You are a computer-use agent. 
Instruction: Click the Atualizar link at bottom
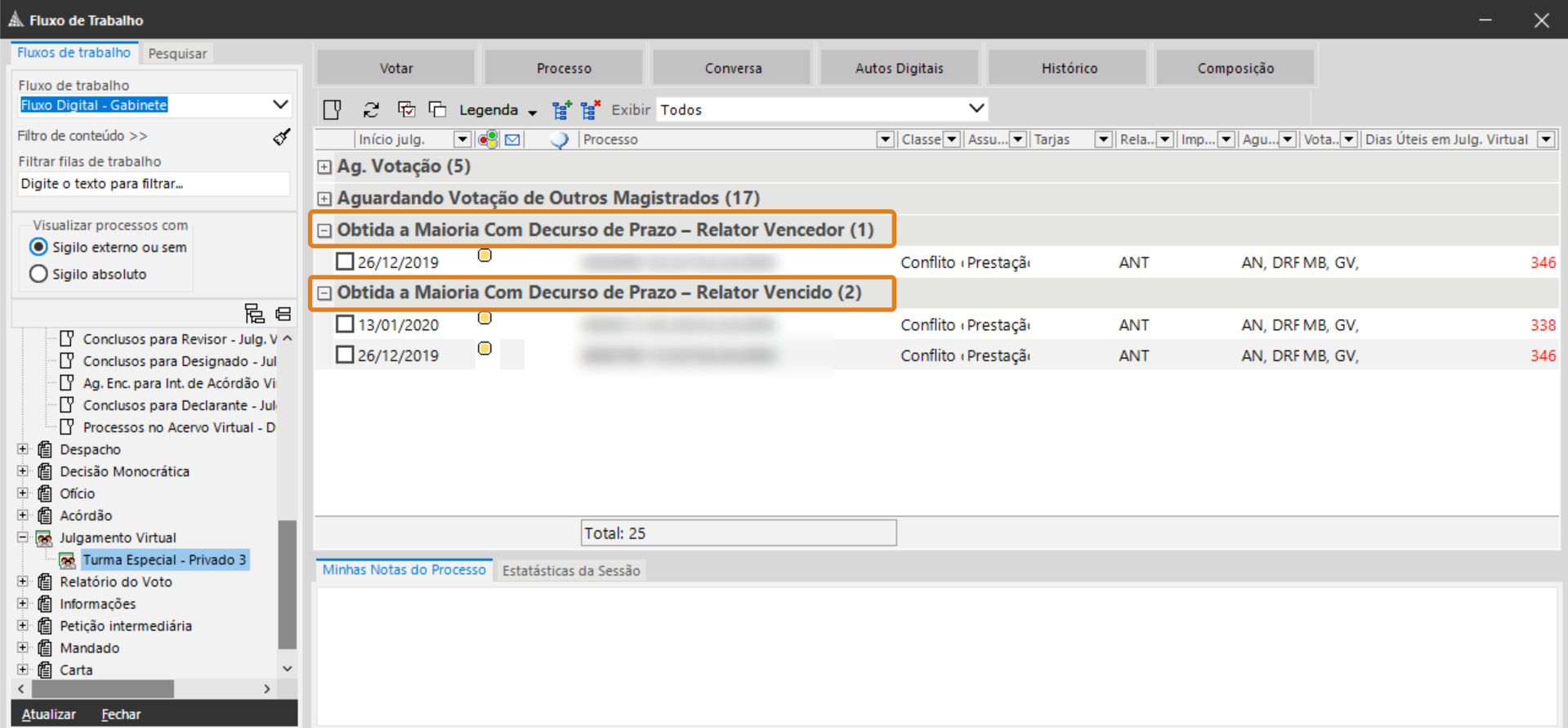coord(49,714)
